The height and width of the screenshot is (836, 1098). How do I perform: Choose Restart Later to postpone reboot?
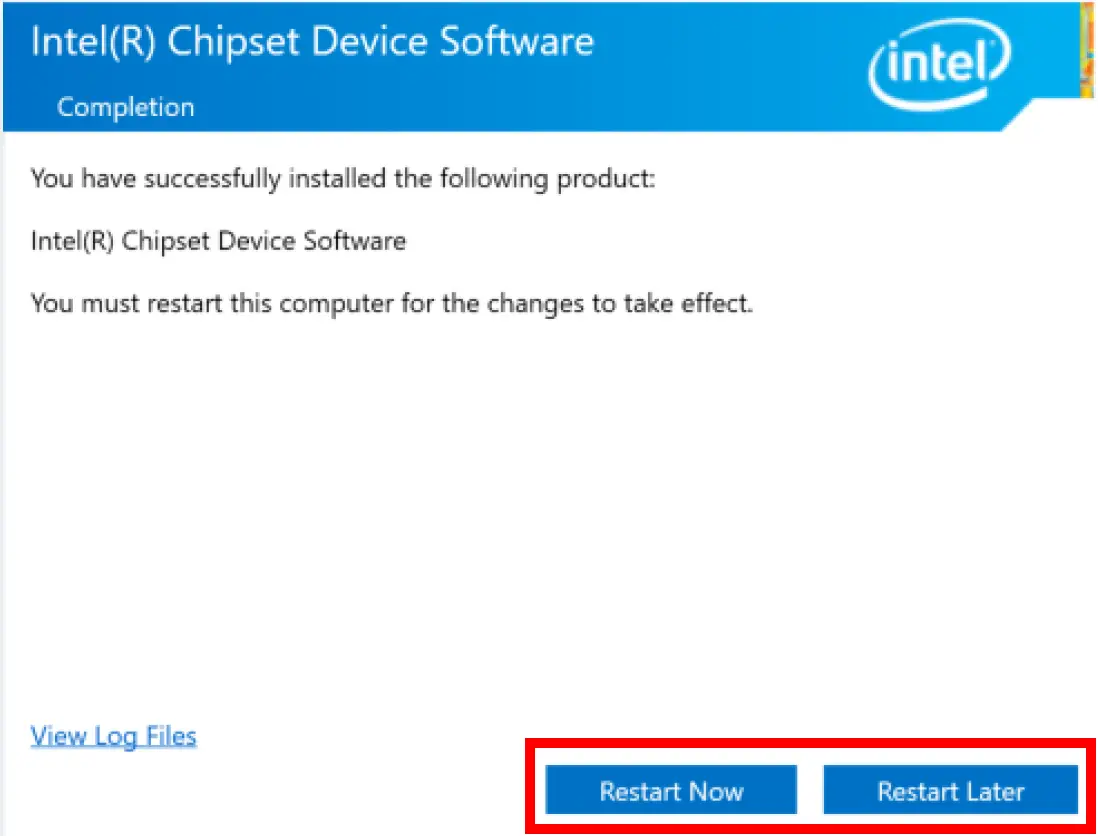pyautogui.click(x=950, y=792)
